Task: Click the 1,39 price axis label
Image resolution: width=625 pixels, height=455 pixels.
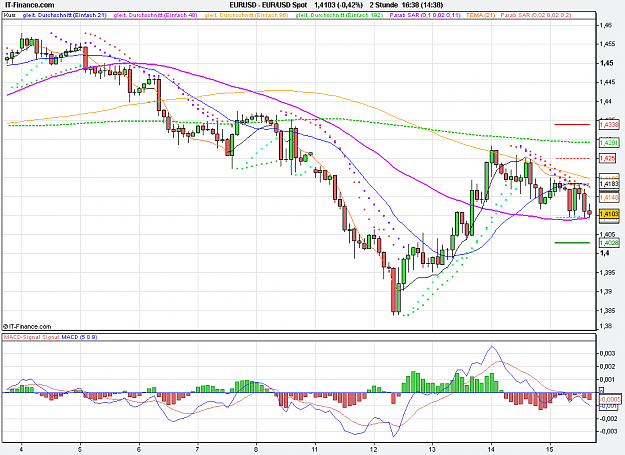Action: pos(607,292)
